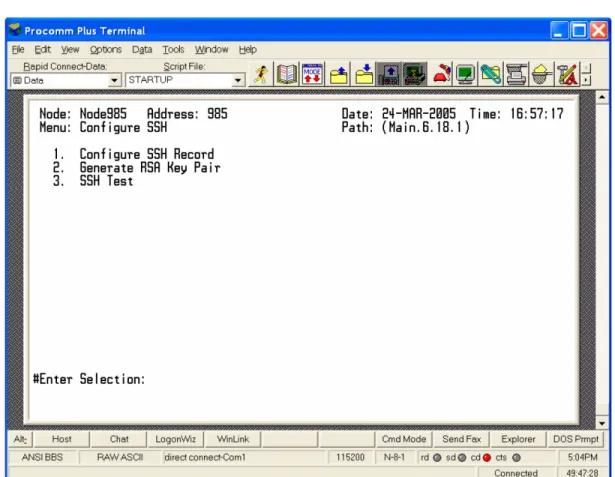Click the green monitor toolbar icon
This screenshot has width=615, height=477.
pos(466,74)
